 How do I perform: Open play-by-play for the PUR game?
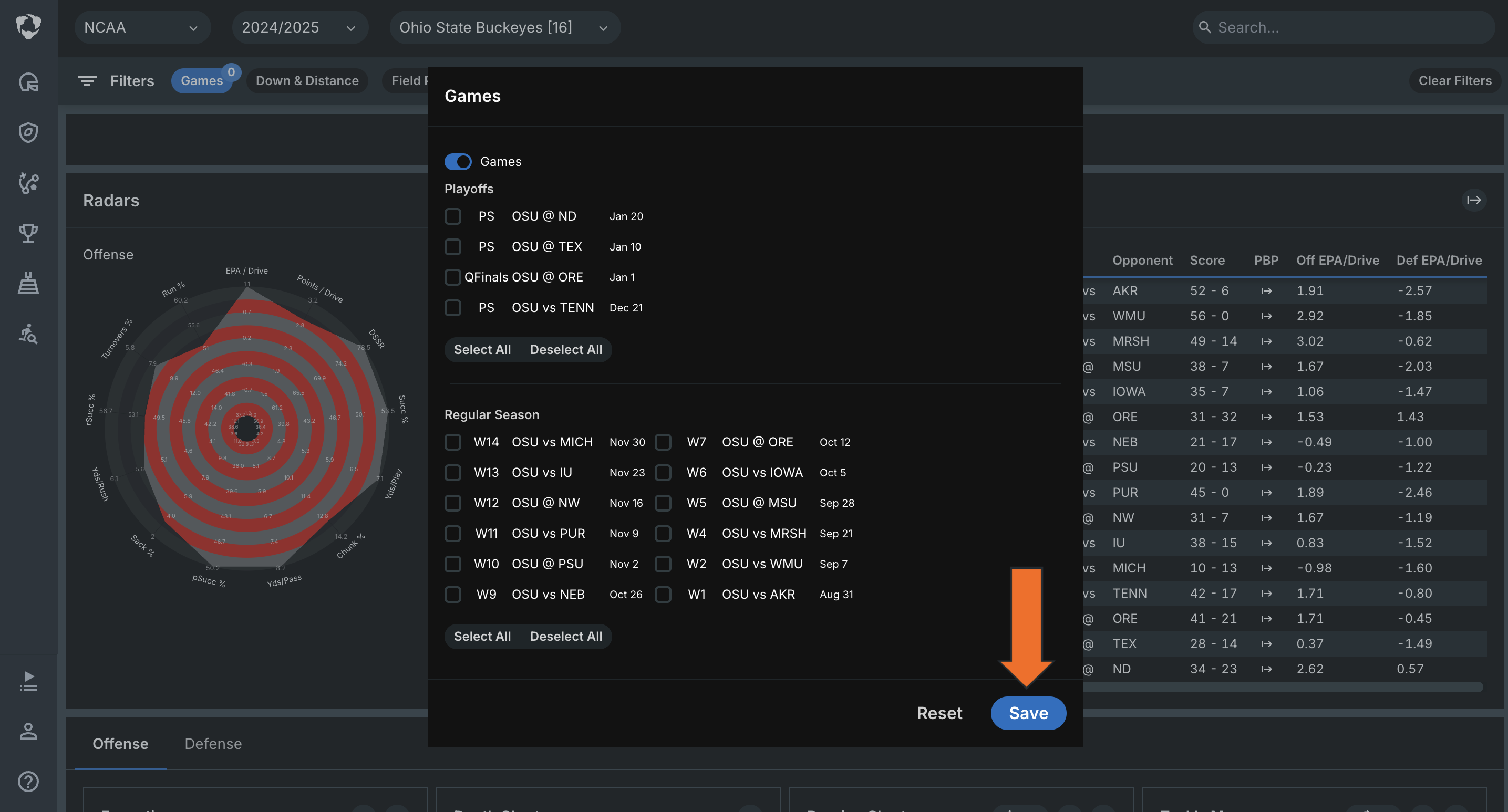(x=1266, y=493)
